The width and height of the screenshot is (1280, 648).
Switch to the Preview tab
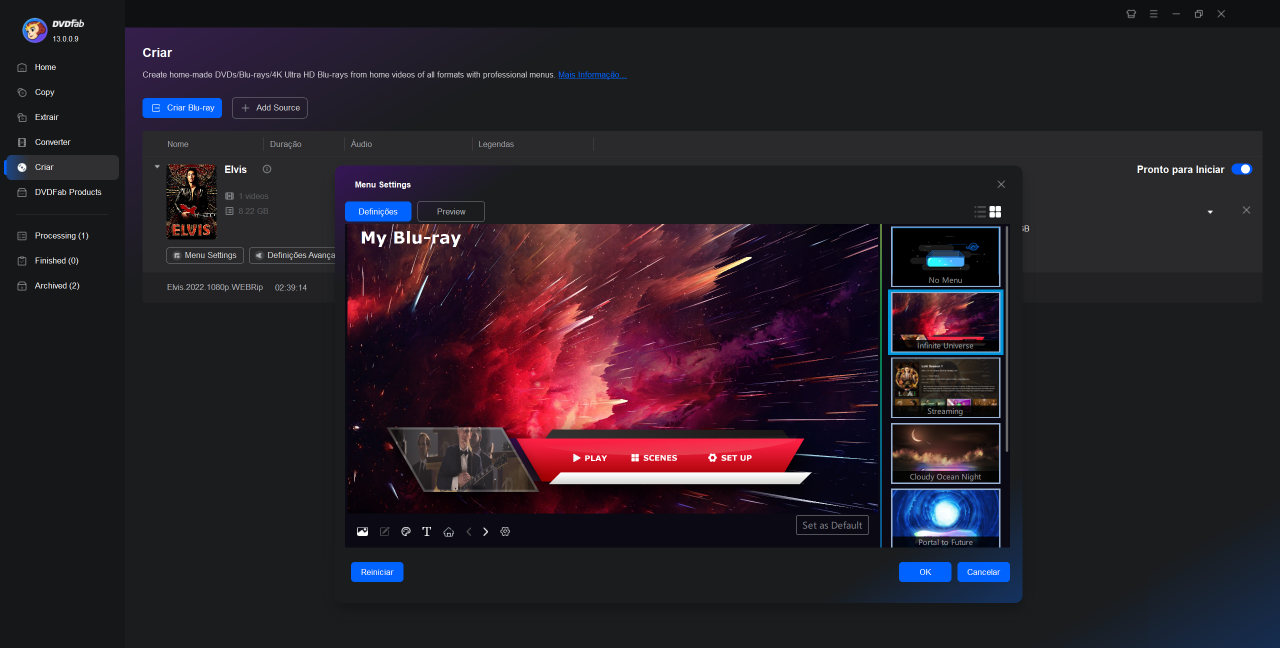coord(451,211)
